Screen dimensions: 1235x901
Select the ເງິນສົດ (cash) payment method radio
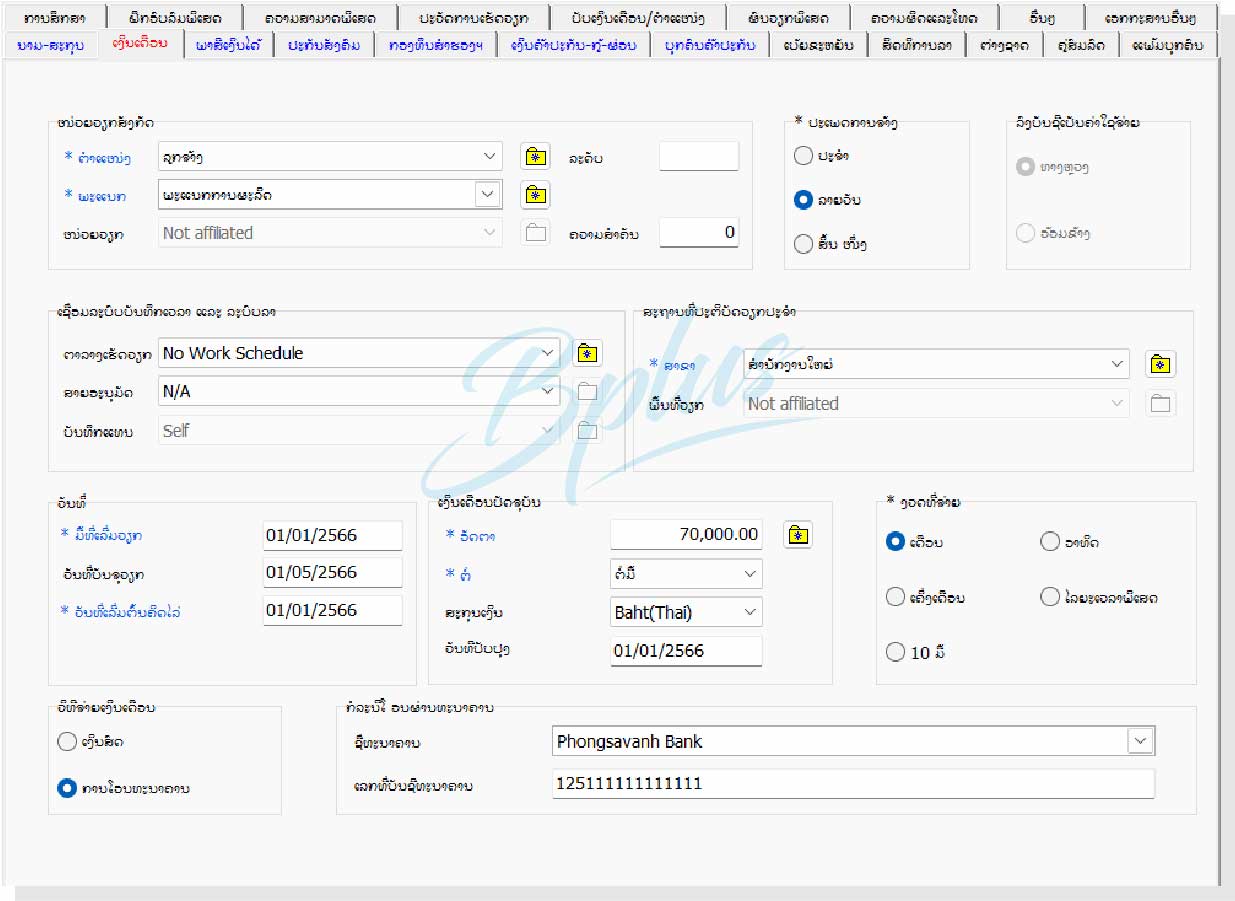(67, 742)
